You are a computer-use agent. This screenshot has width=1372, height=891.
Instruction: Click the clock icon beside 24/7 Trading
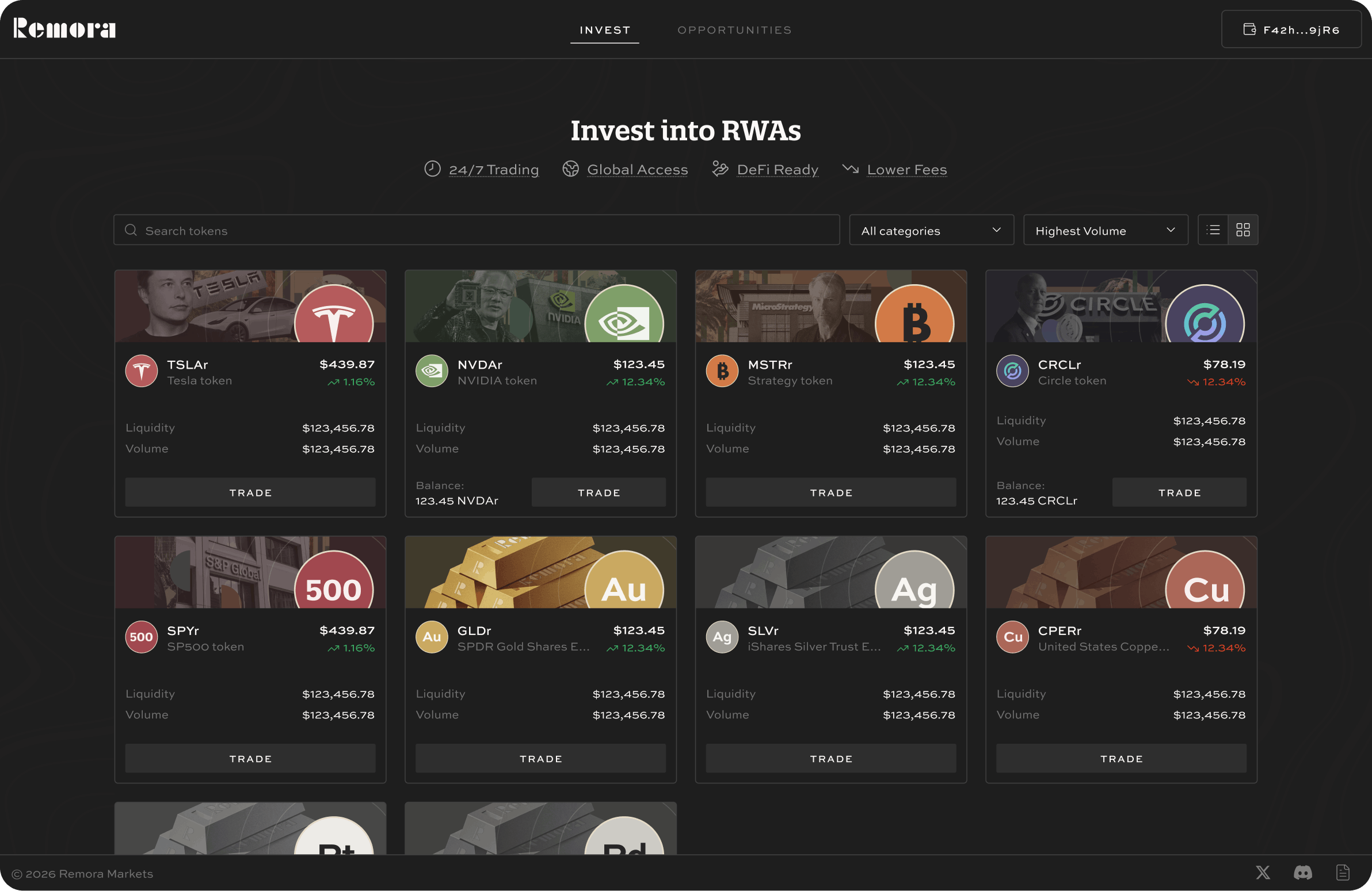coord(432,169)
